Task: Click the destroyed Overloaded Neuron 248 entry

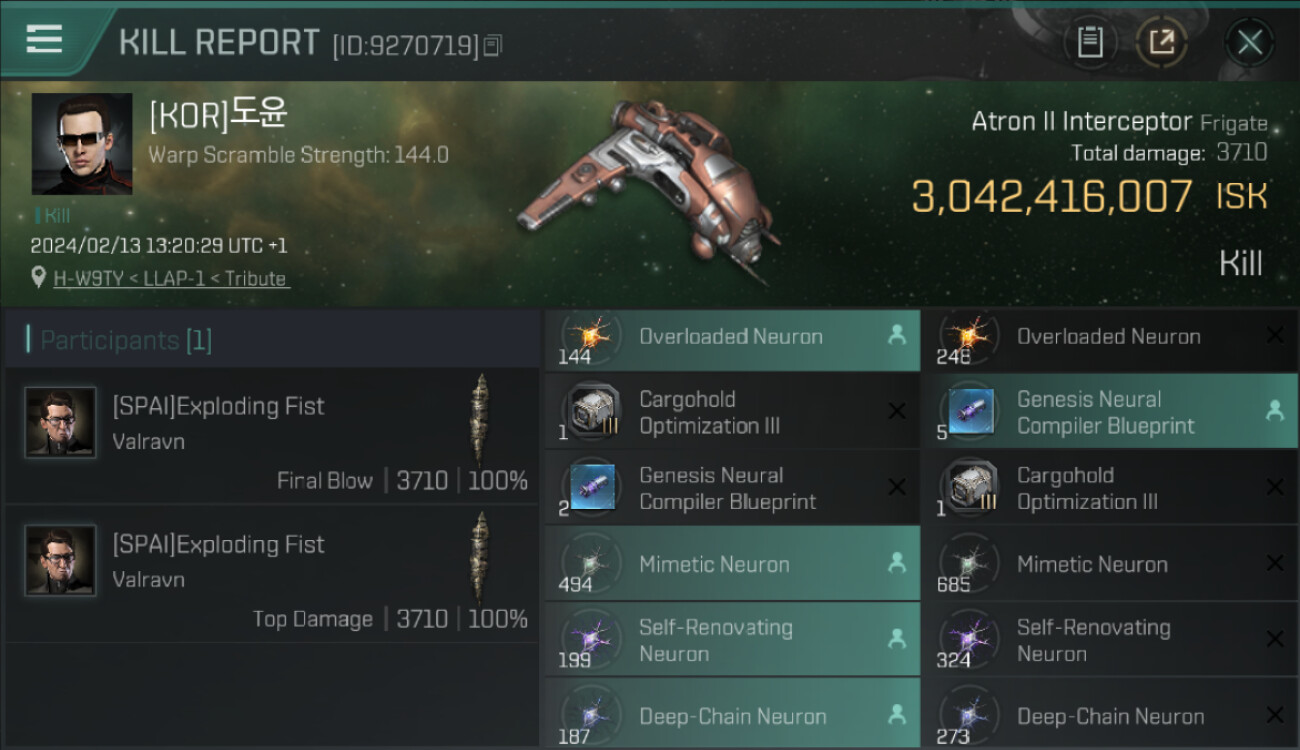Action: (x=1108, y=337)
